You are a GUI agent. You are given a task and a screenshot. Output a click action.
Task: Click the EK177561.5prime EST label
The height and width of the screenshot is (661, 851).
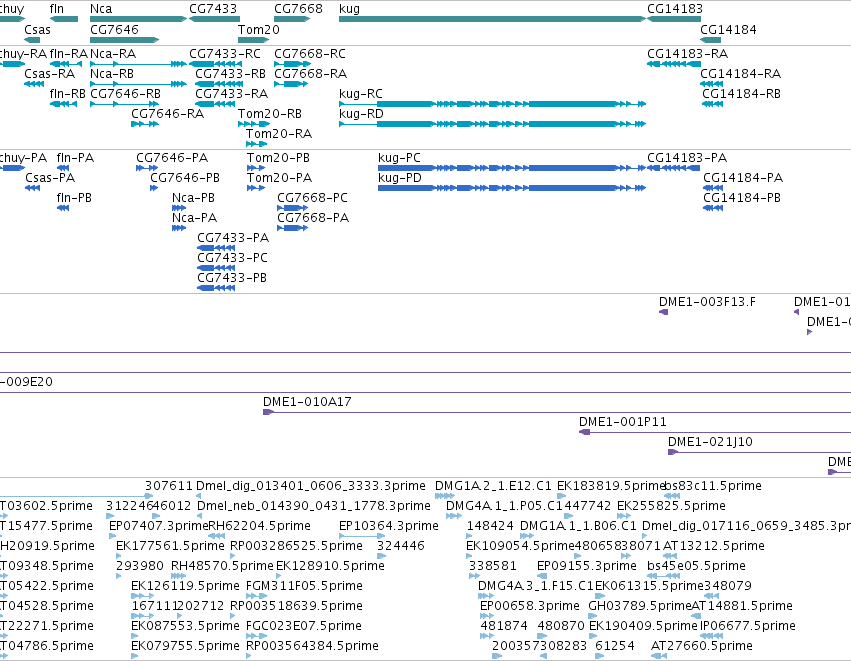pos(170,546)
